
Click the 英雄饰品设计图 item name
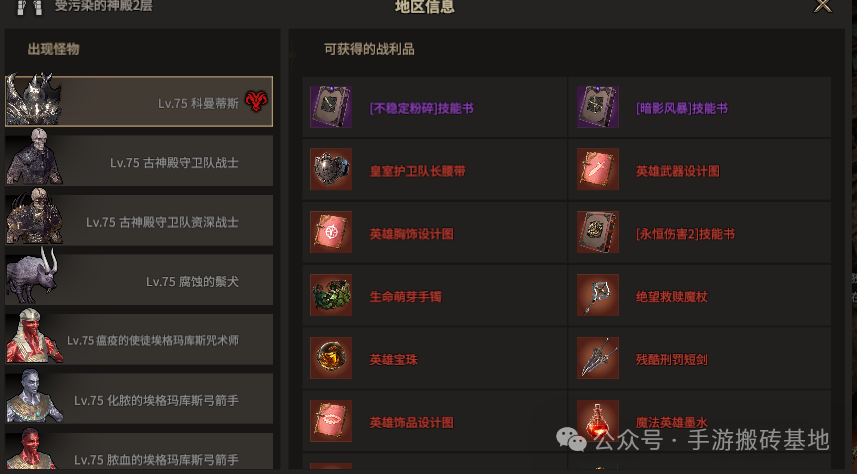coord(412,423)
